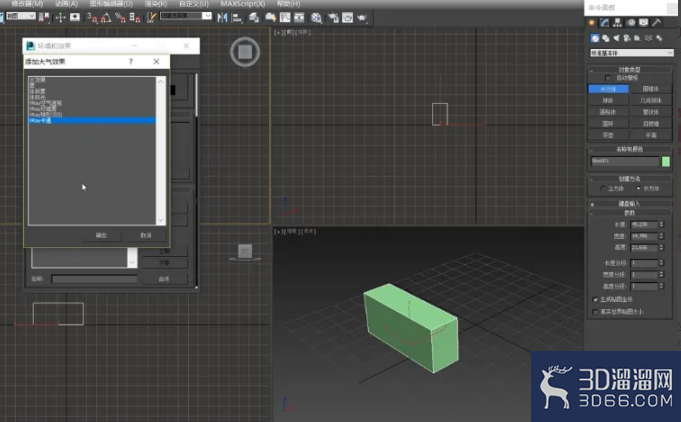Viewport: 681px width, 422px height.
Task: Select the Shapes category icon
Action: coord(605,38)
